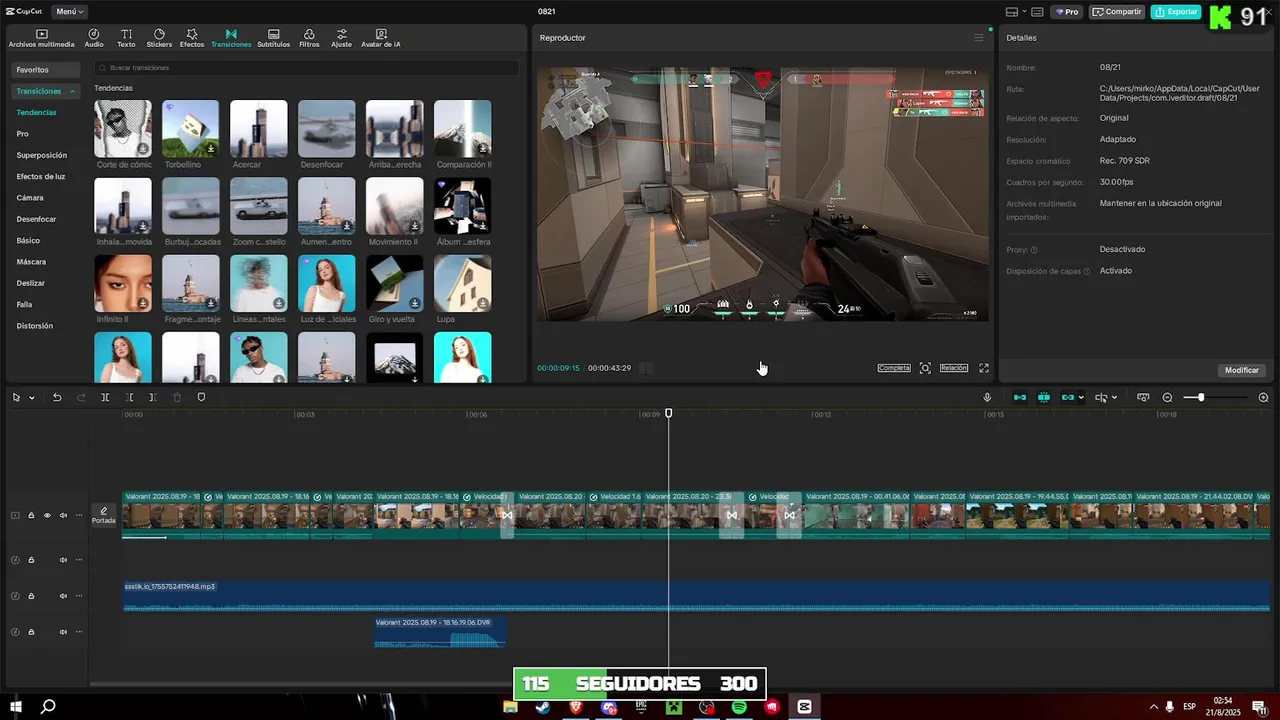Click the Completa preview quality button
The image size is (1280, 720).
pyautogui.click(x=894, y=368)
